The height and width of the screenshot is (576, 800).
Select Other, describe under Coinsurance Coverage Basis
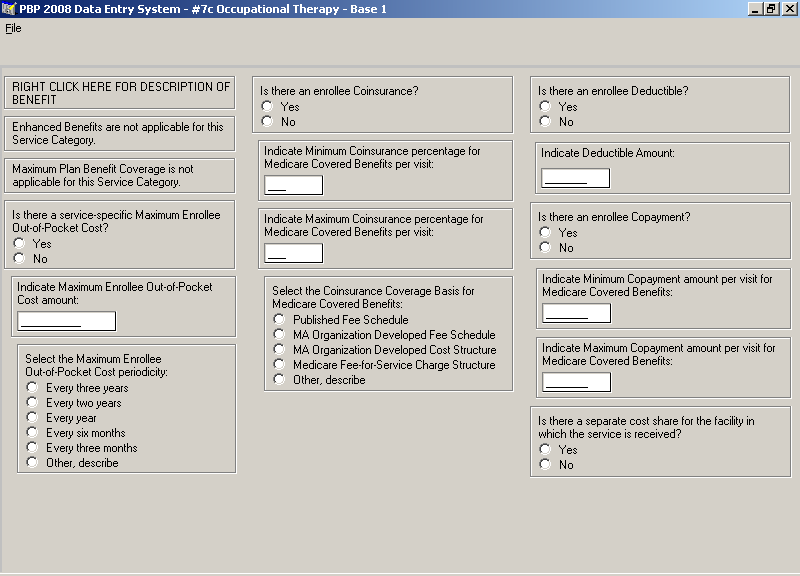[x=279, y=379]
